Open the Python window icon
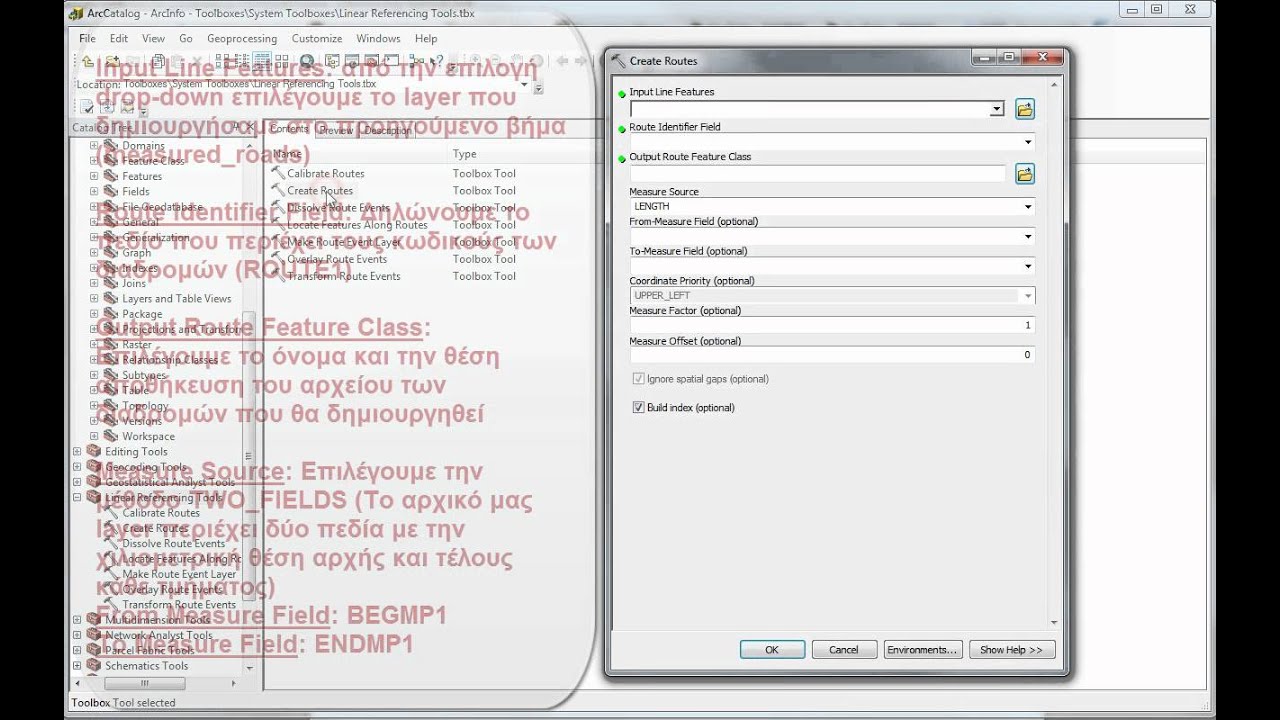1280x720 pixels. 391,61
